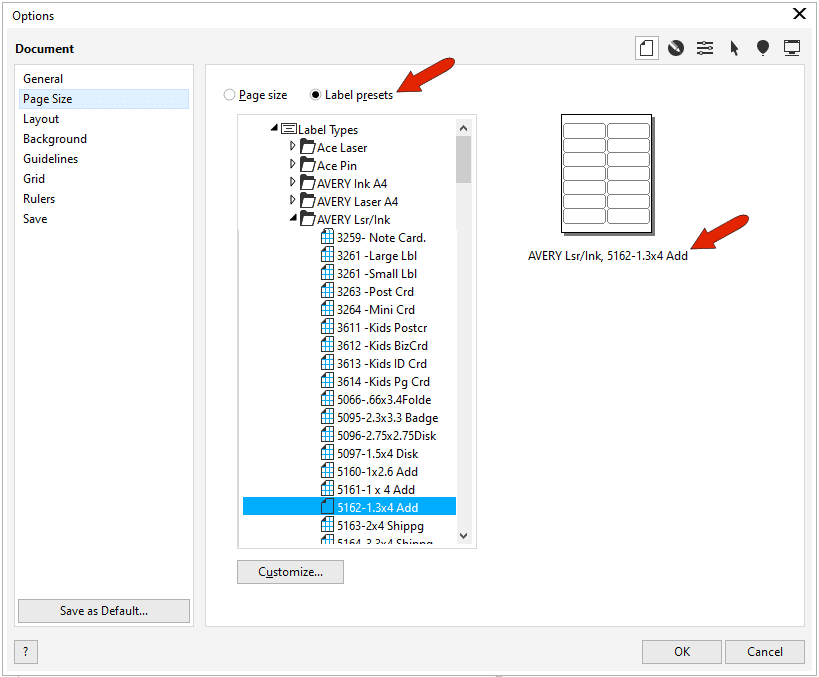Viewport: 819px width, 677px height.
Task: Click Save as Default
Action: (103, 610)
